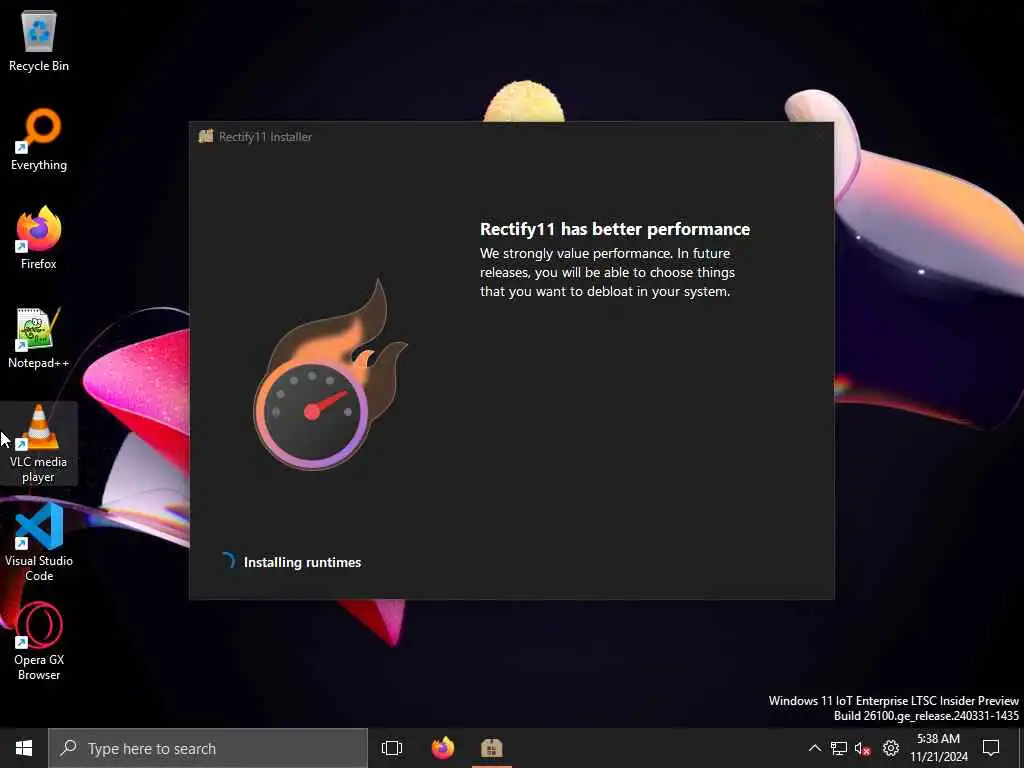Viewport: 1024px width, 768px height.
Task: Click the 'Rectify11 has better performance' heading
Action: click(x=615, y=229)
